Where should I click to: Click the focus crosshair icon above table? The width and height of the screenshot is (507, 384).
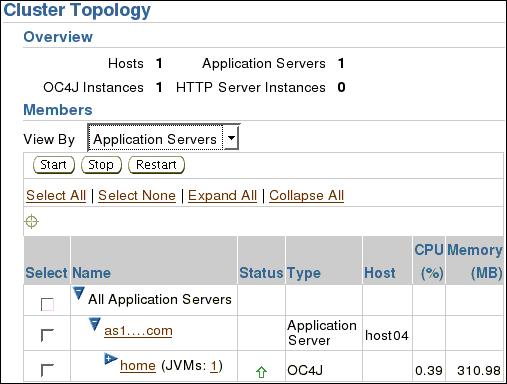(x=32, y=221)
